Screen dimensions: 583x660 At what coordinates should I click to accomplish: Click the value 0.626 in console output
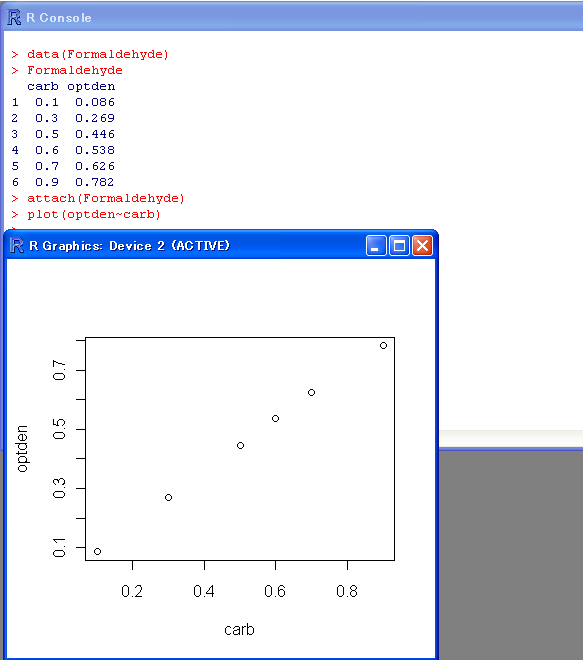click(x=95, y=166)
